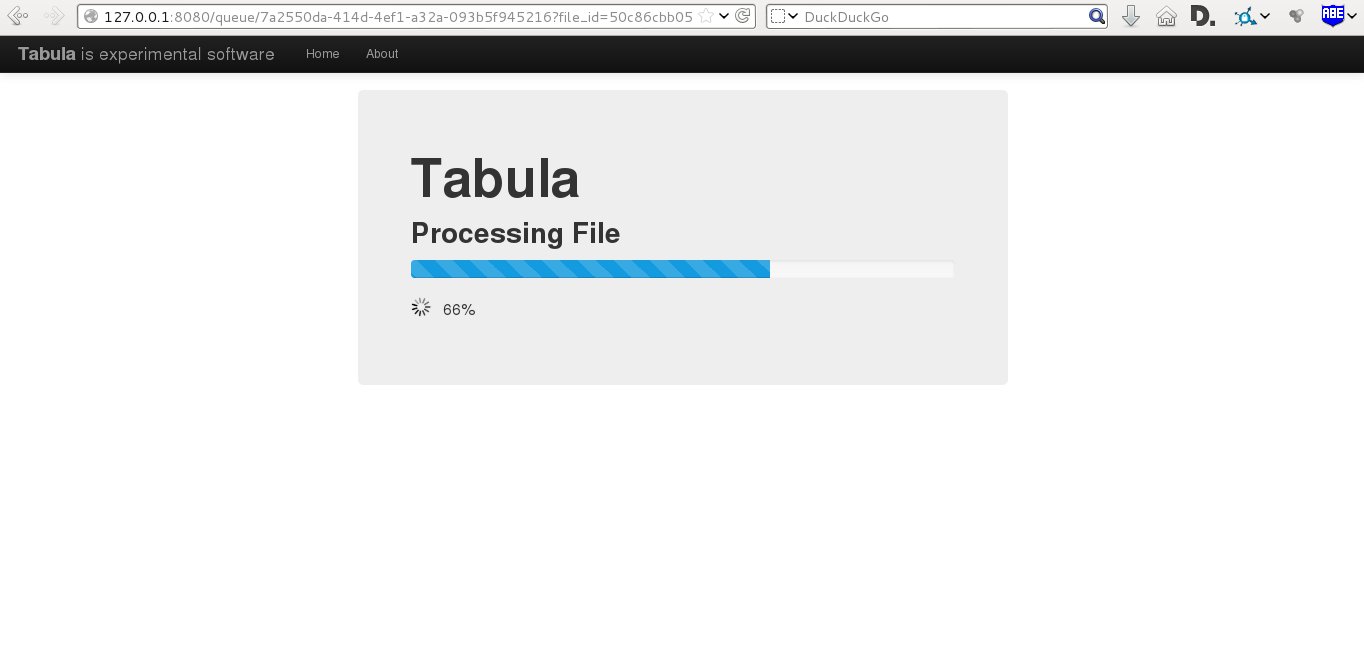Reload the Tabula processing page

743,16
